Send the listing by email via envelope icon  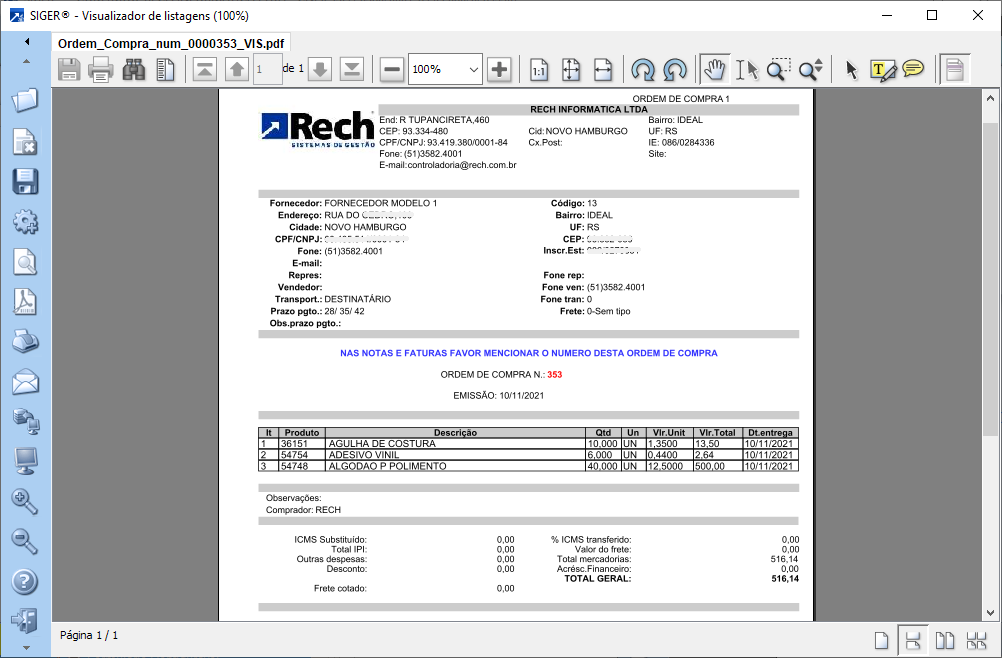[24, 381]
